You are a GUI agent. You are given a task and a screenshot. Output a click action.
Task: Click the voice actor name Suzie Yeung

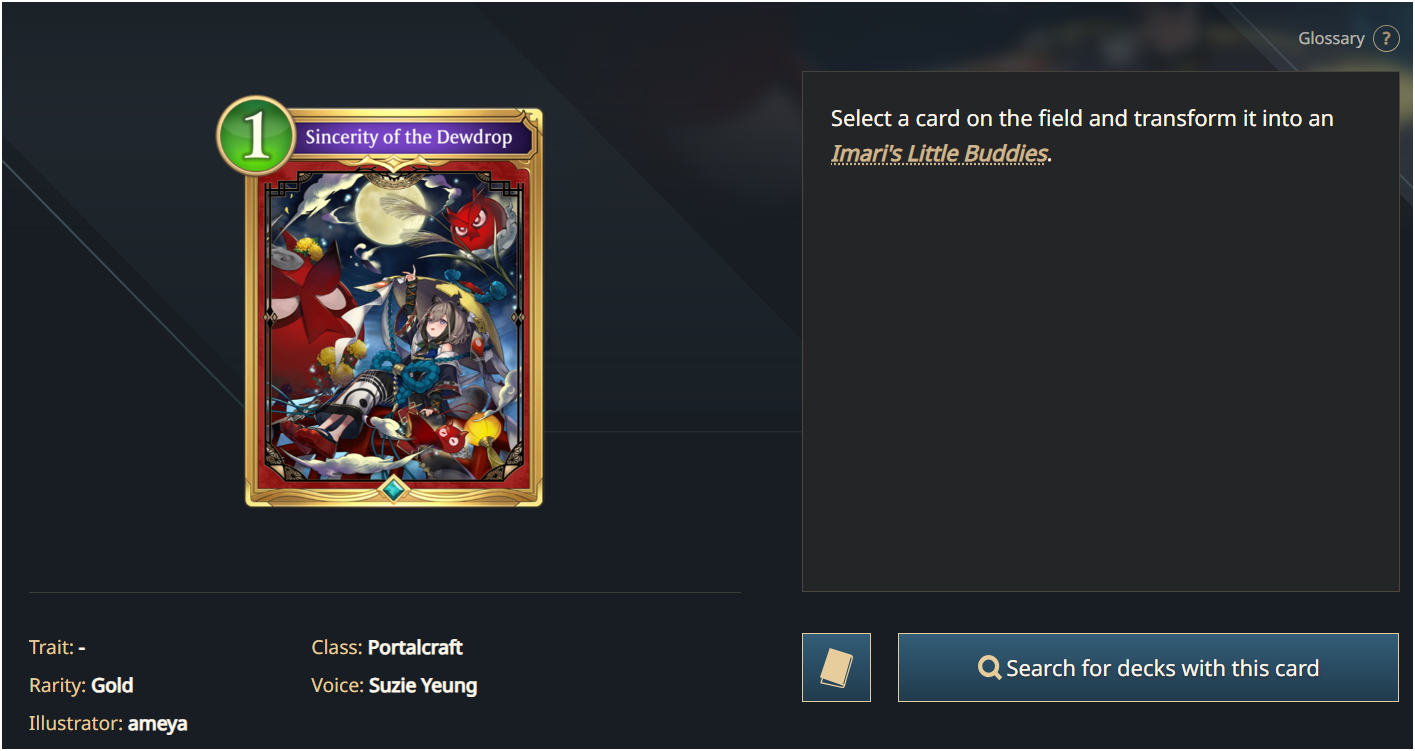[423, 685]
